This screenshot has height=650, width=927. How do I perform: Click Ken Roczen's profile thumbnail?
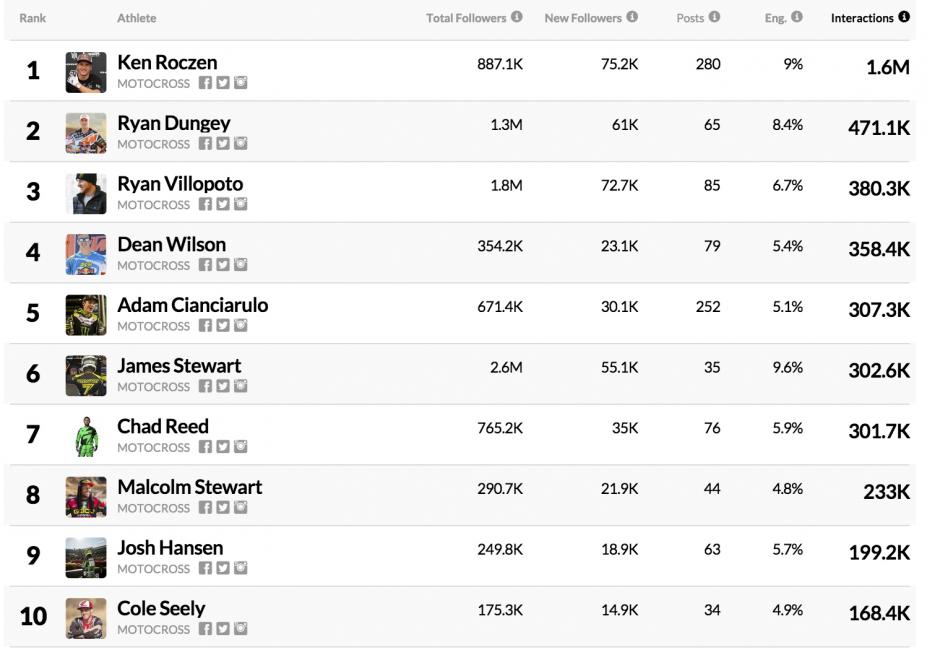[x=86, y=72]
